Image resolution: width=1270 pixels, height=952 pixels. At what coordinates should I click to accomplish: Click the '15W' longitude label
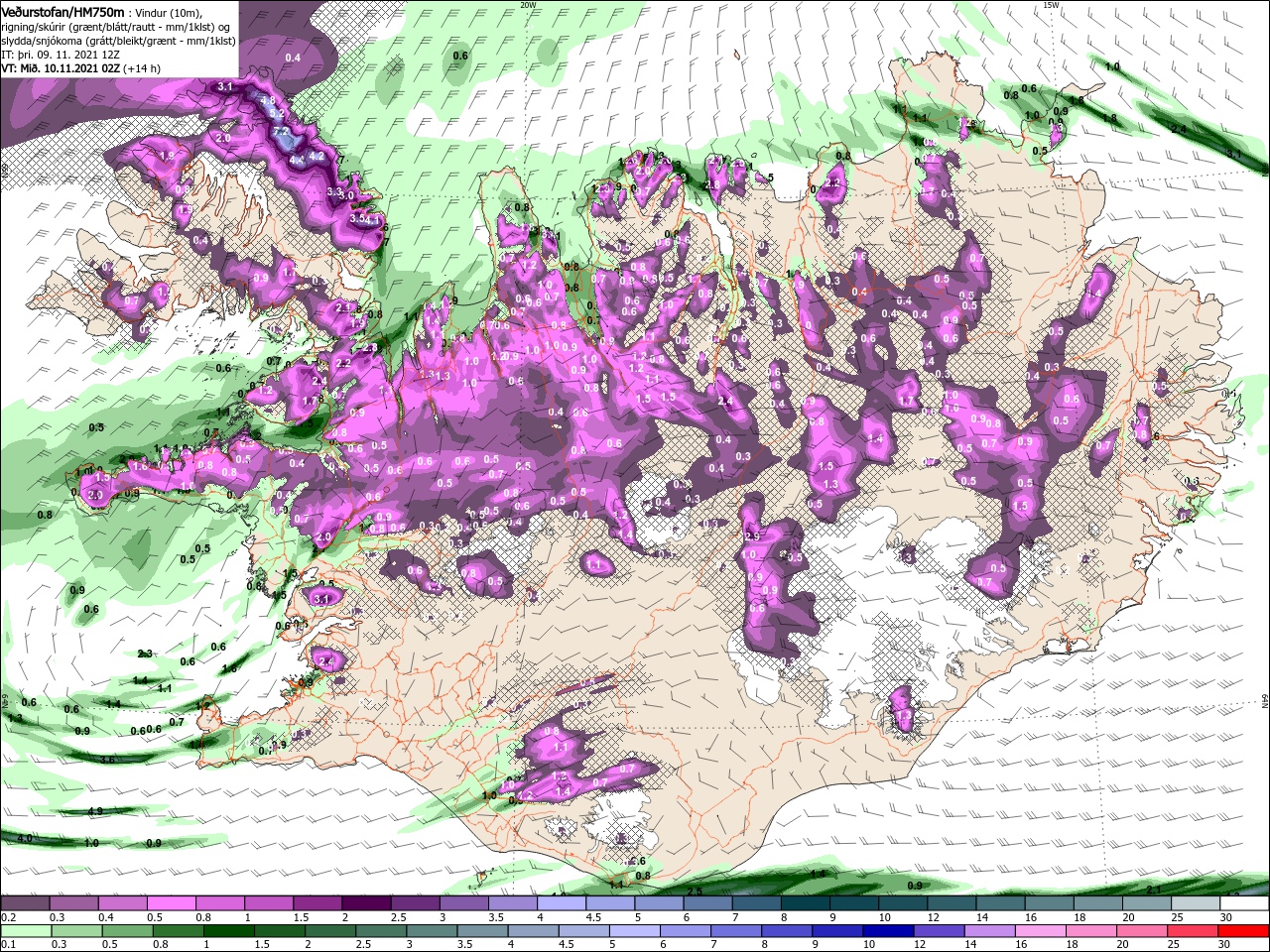point(1052,5)
